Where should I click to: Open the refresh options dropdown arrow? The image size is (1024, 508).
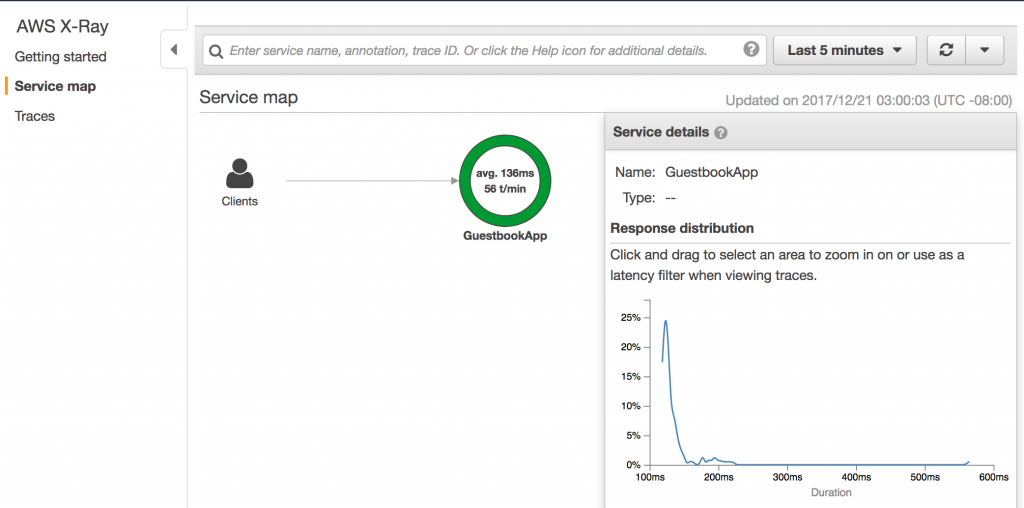click(x=985, y=50)
